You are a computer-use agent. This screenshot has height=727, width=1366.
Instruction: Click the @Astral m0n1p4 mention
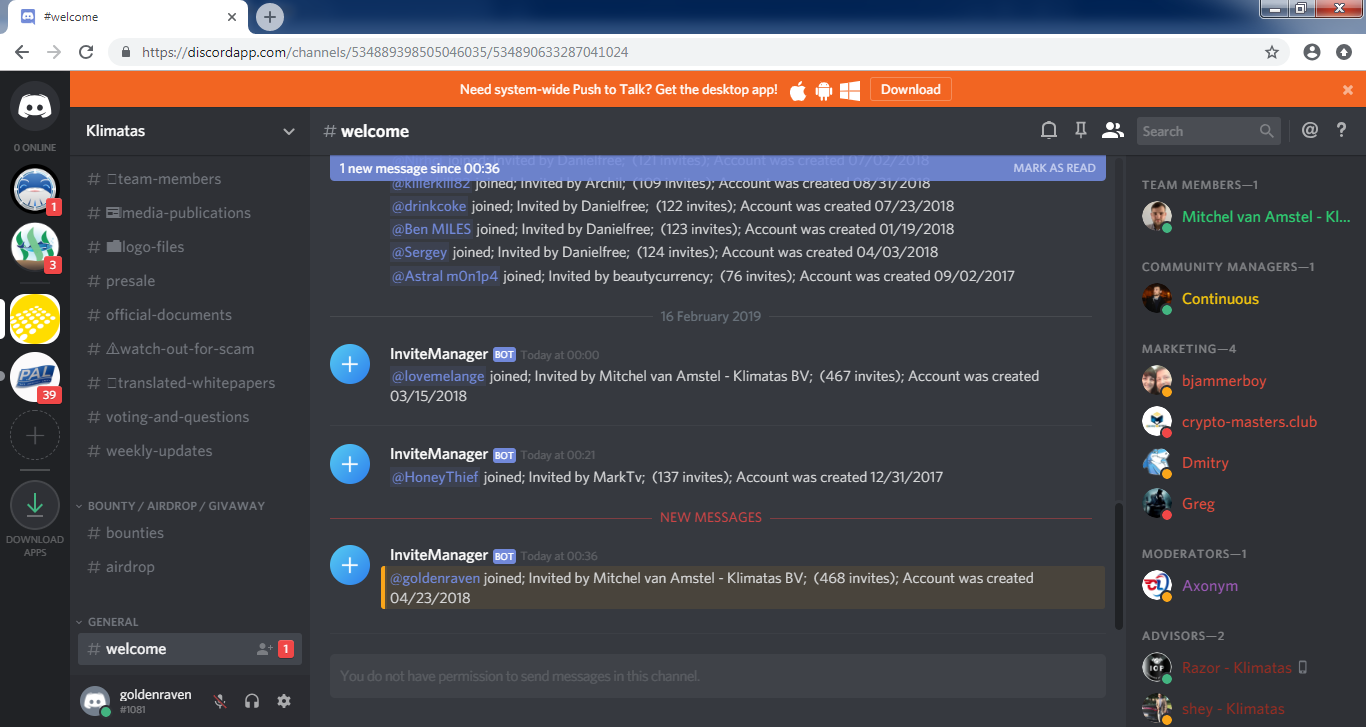444,276
